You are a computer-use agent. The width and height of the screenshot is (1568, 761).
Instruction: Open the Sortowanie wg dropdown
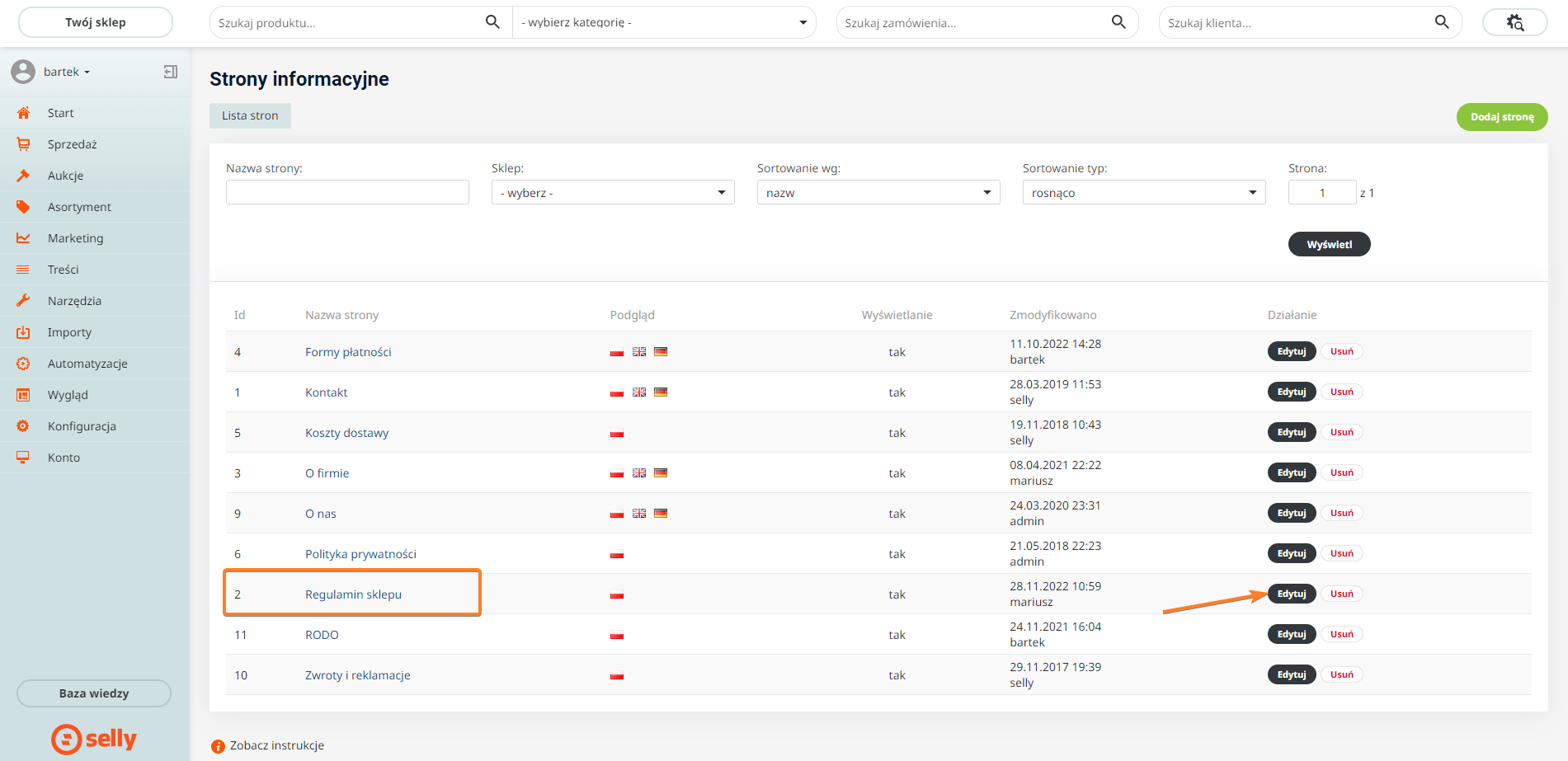point(878,193)
